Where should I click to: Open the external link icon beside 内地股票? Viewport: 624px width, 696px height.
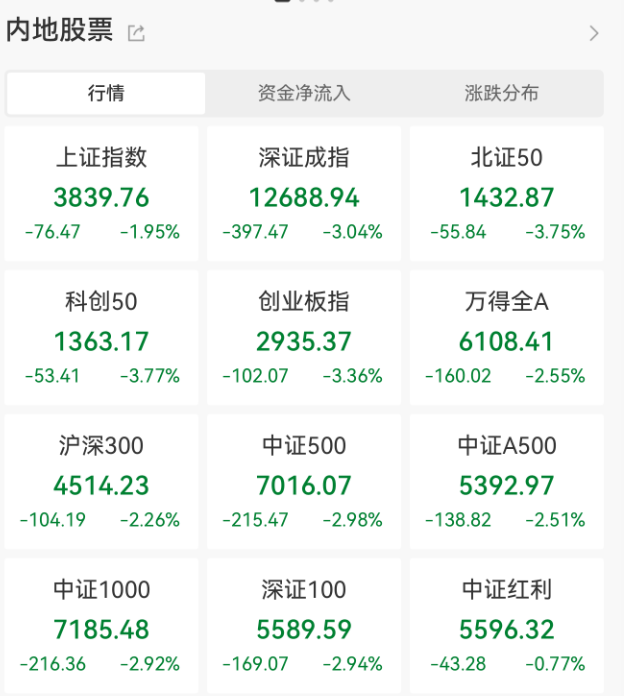pyautogui.click(x=136, y=34)
